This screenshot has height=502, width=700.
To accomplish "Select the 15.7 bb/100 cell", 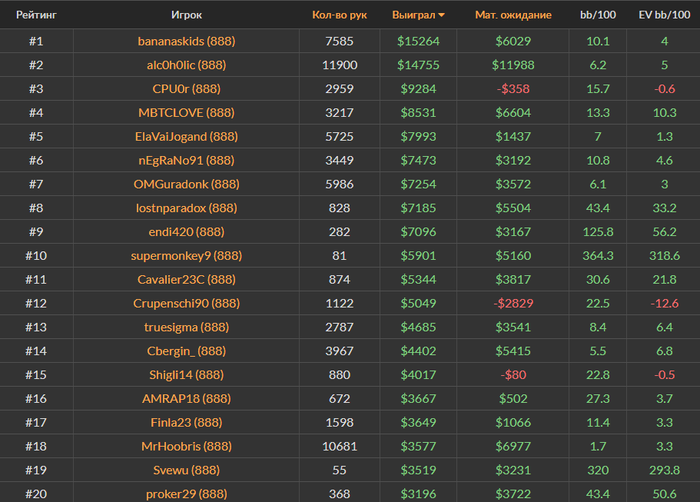I will 598,89.
